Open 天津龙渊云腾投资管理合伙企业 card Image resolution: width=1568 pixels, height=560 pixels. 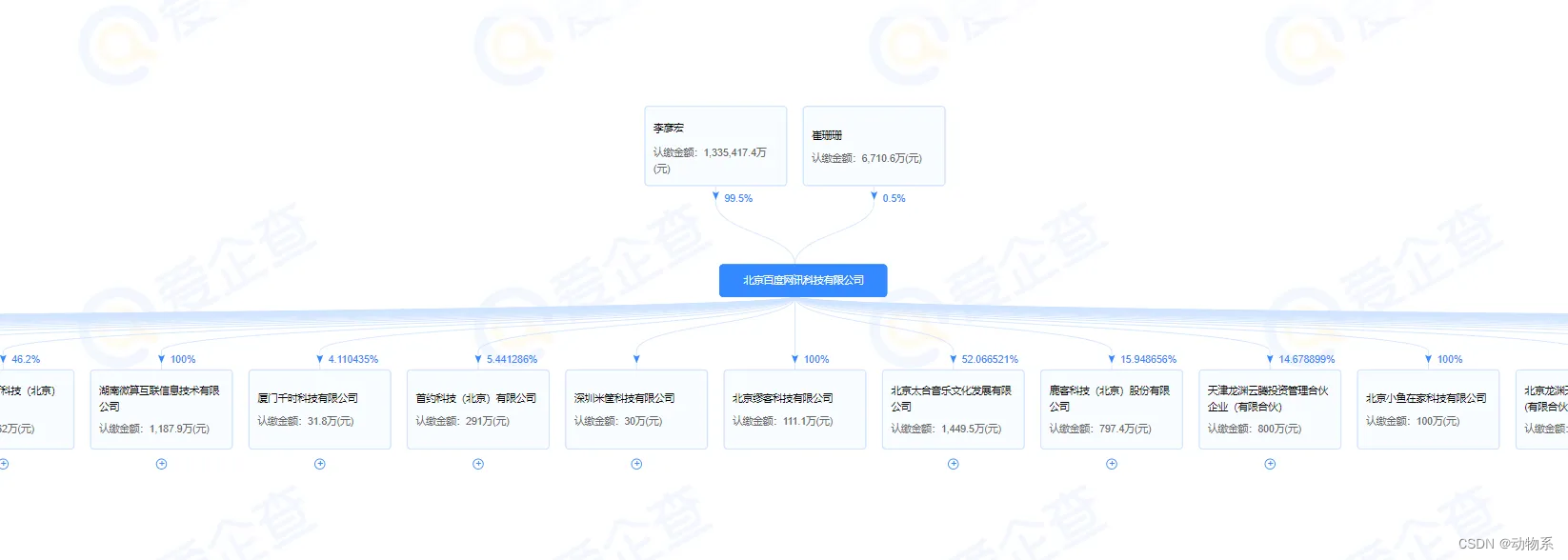point(1270,410)
